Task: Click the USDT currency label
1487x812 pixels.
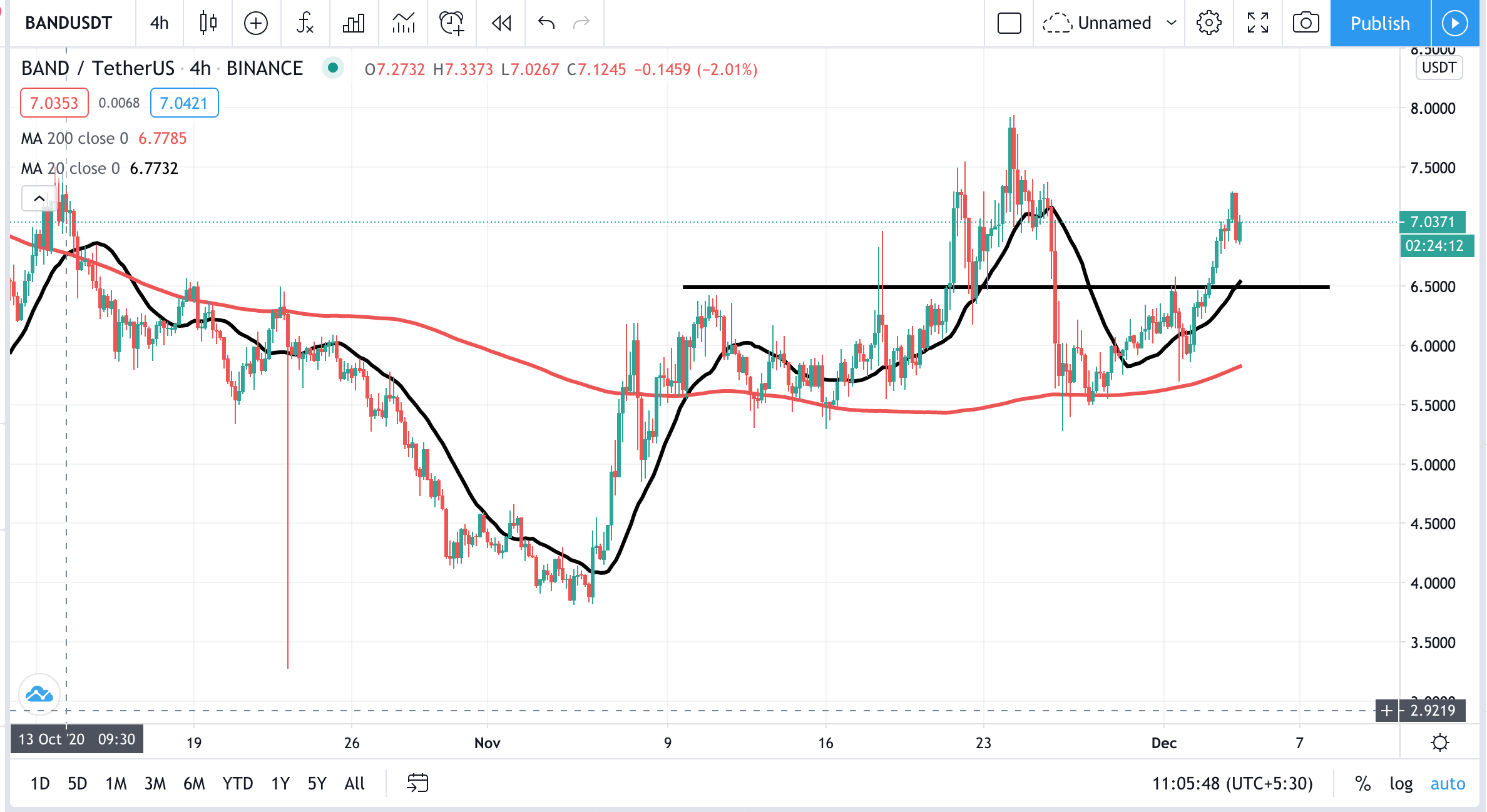Action: coord(1439,68)
